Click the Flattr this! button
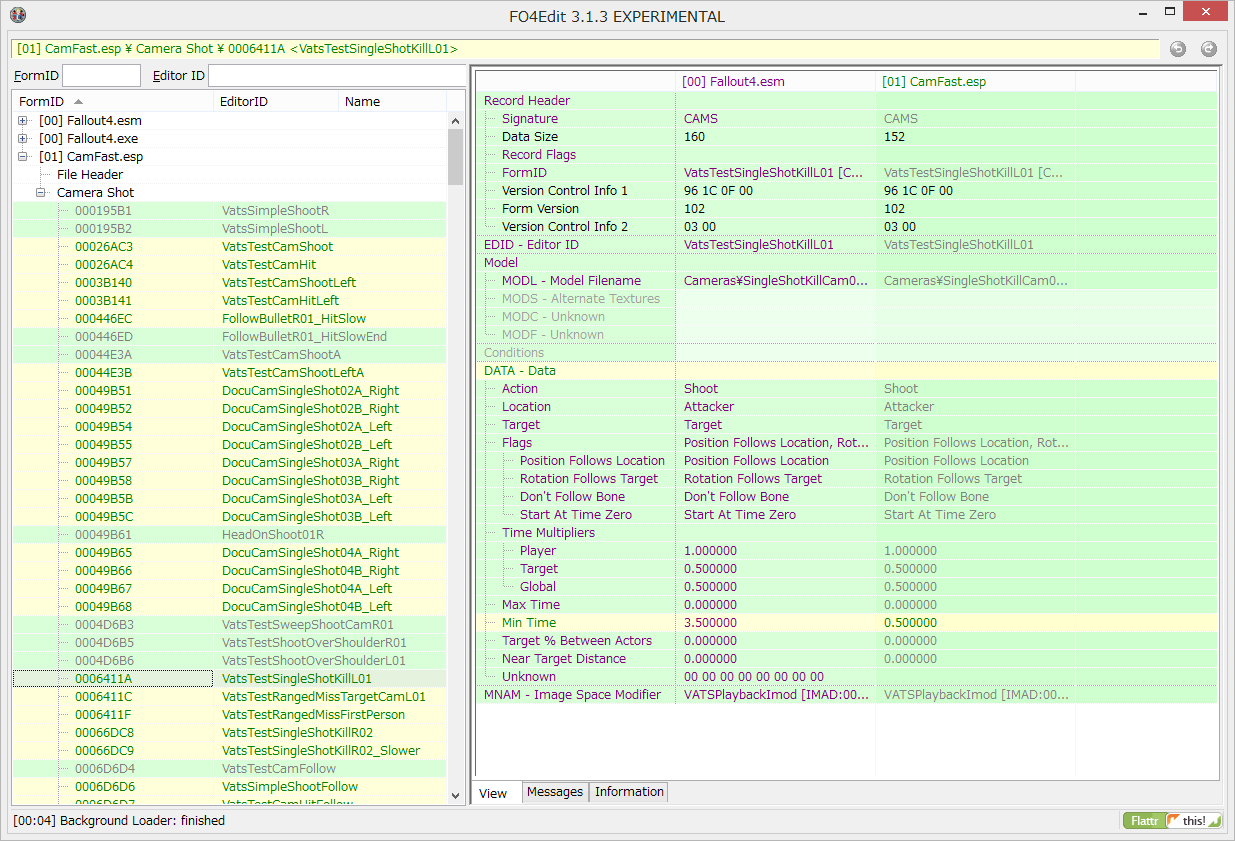 pos(1172,820)
